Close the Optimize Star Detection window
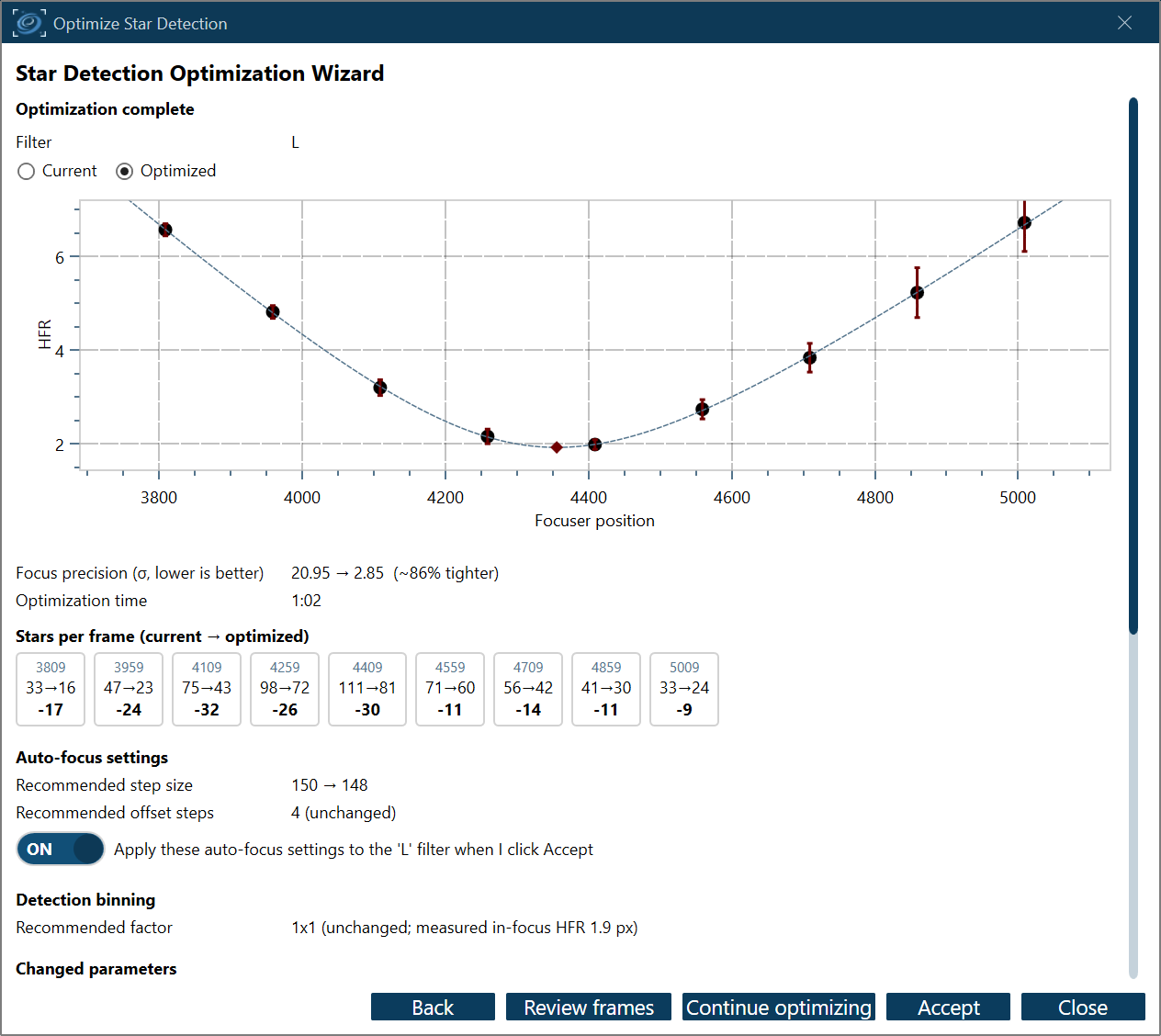This screenshot has width=1161, height=1036. pos(1124,23)
